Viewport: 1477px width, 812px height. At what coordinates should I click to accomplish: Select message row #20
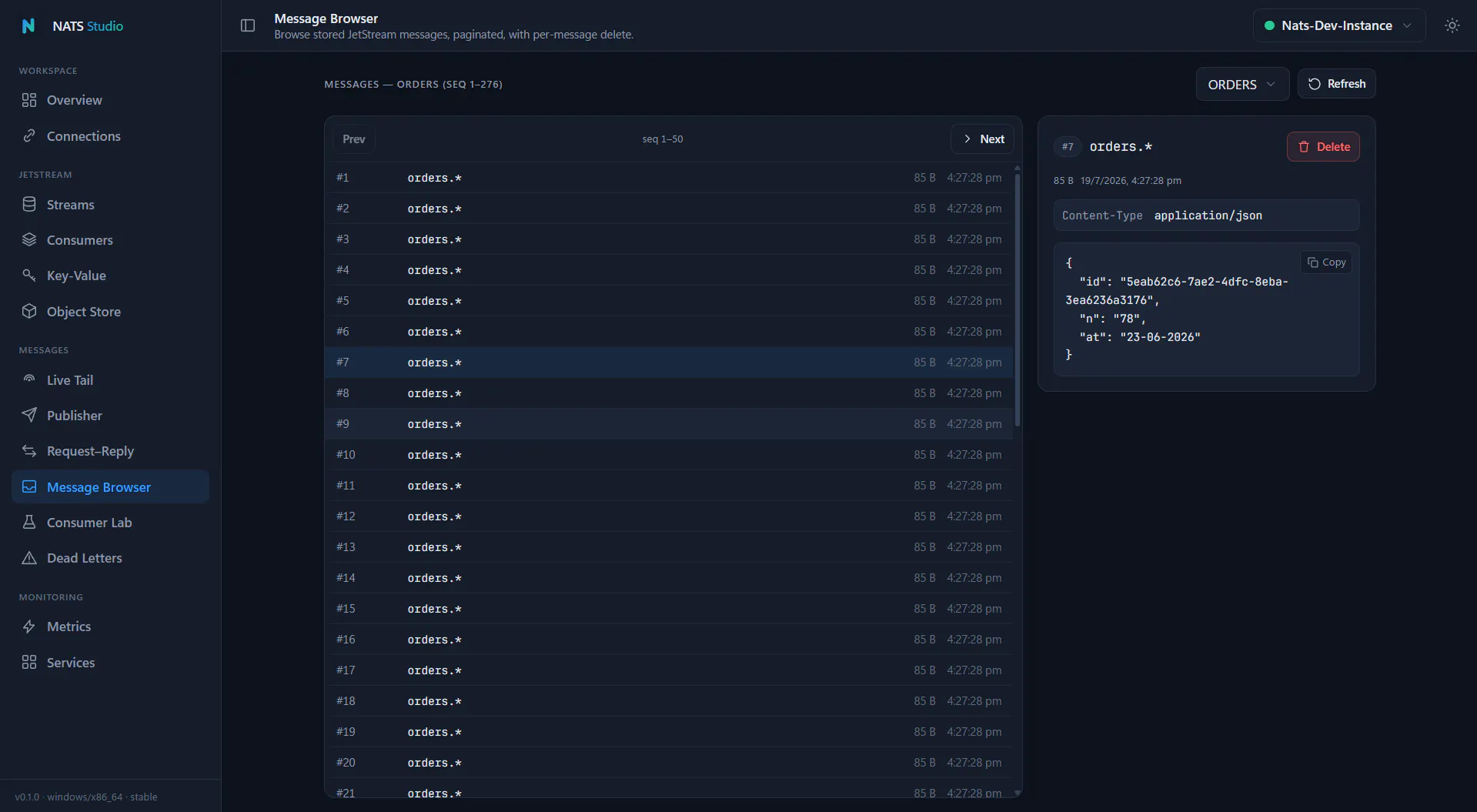669,762
